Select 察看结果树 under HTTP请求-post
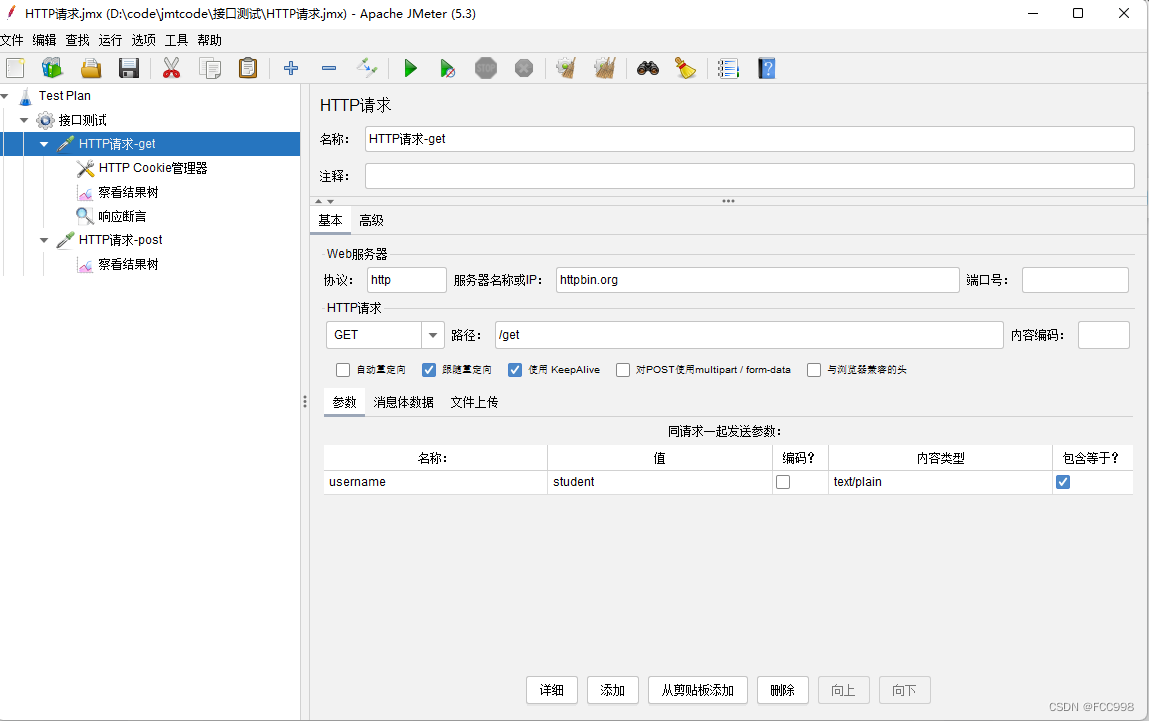 128,265
